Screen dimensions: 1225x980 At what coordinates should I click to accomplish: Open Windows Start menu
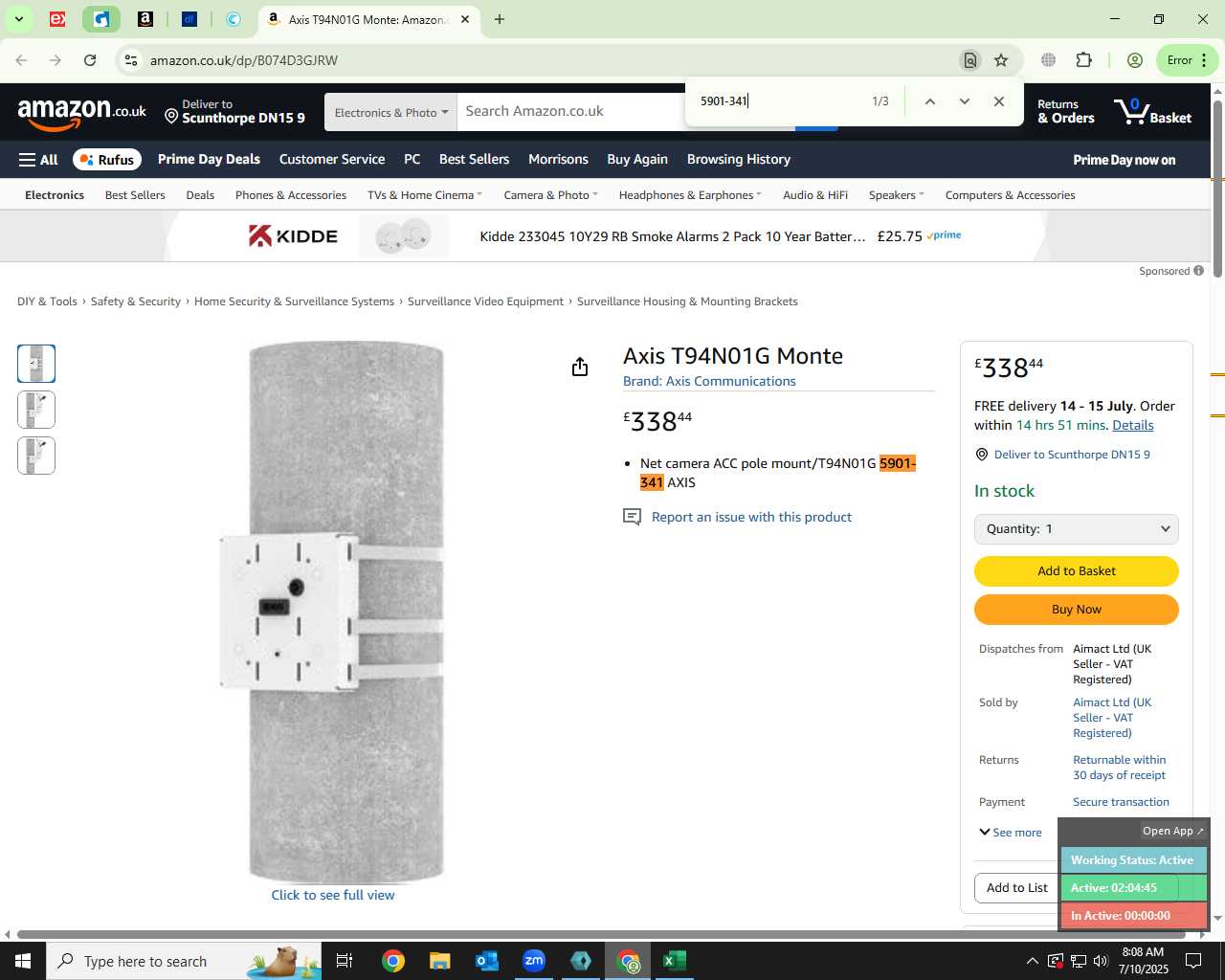pyautogui.click(x=23, y=961)
